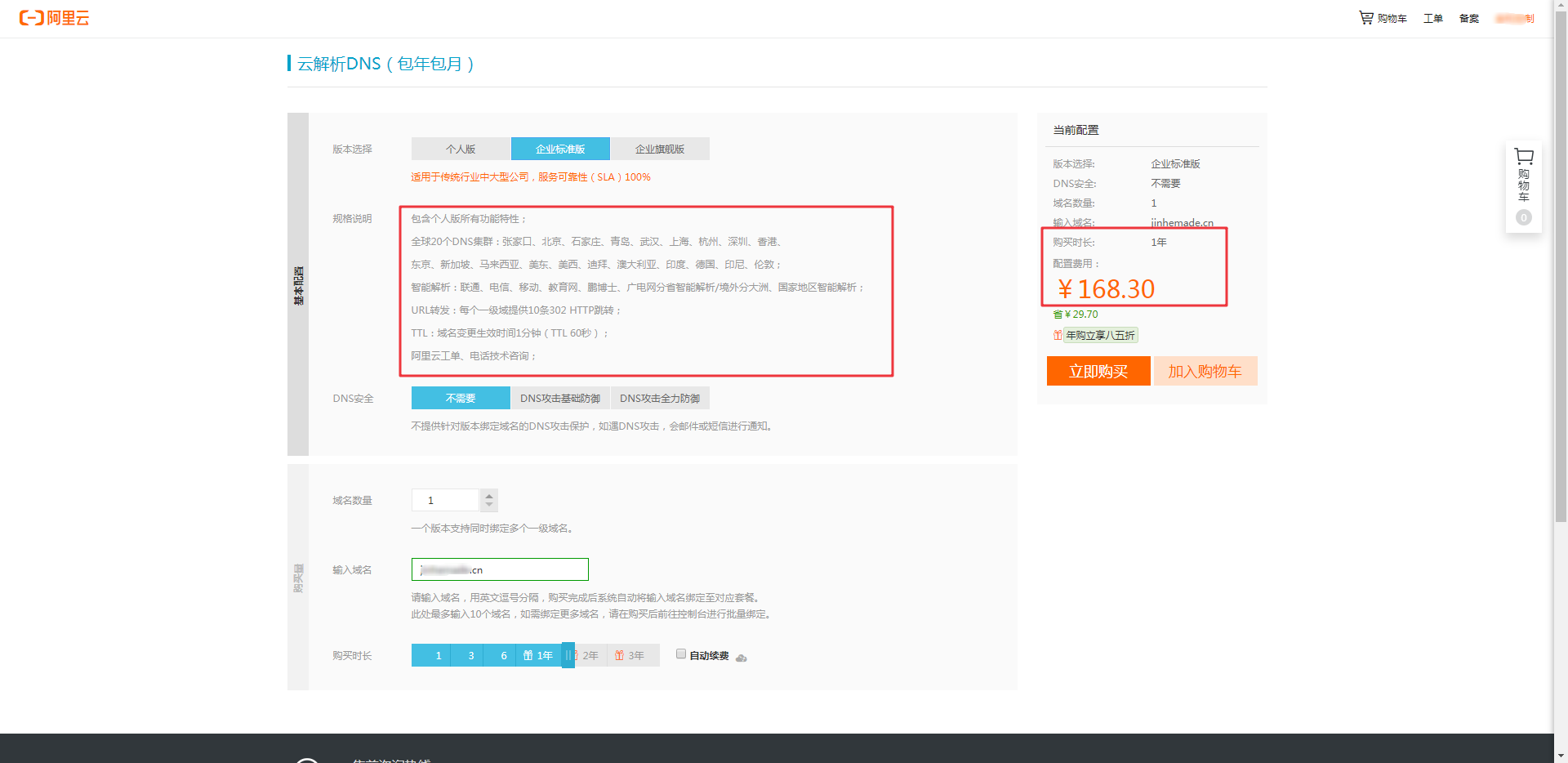Click the 当前配置 panel heading

click(x=1076, y=130)
